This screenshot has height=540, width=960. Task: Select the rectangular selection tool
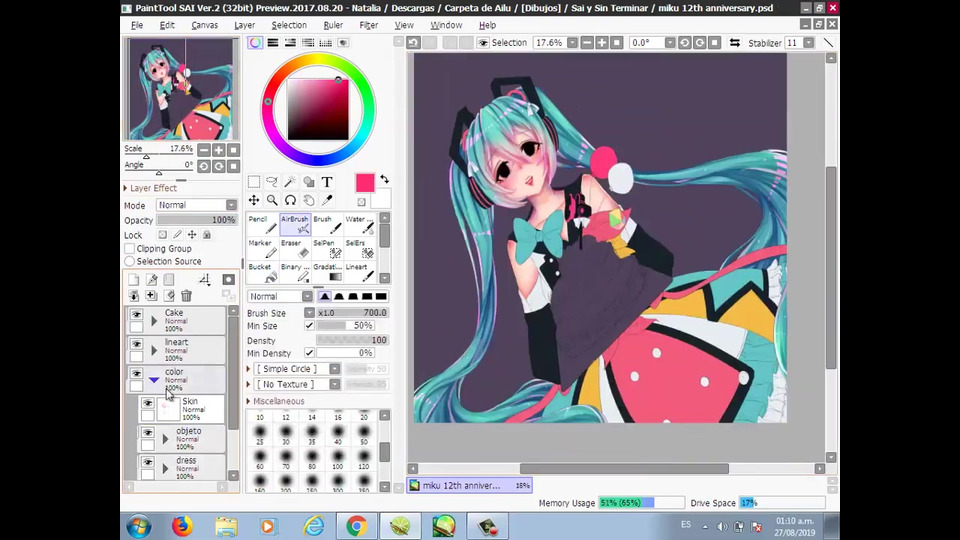[x=253, y=181]
